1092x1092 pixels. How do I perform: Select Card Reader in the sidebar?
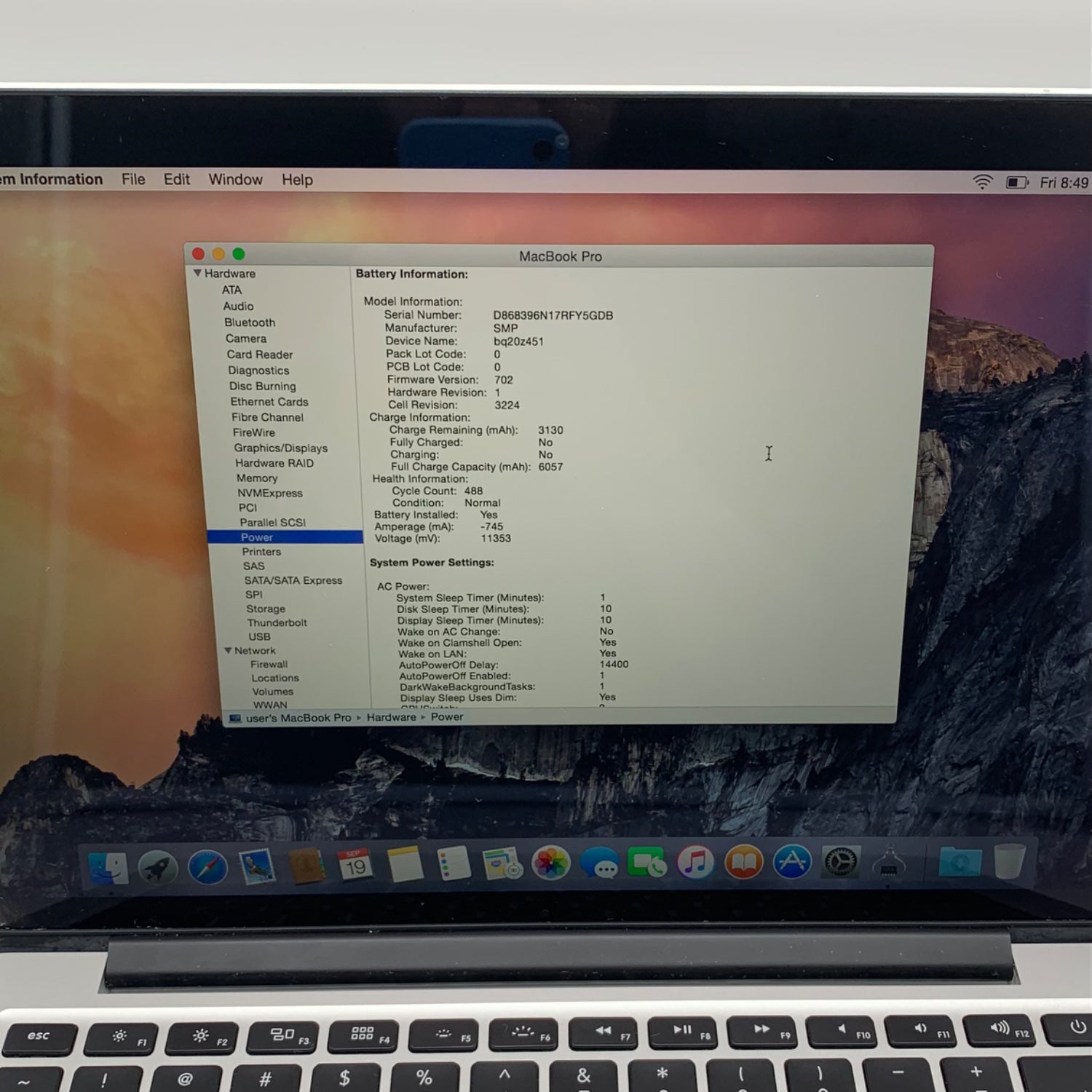tap(259, 355)
